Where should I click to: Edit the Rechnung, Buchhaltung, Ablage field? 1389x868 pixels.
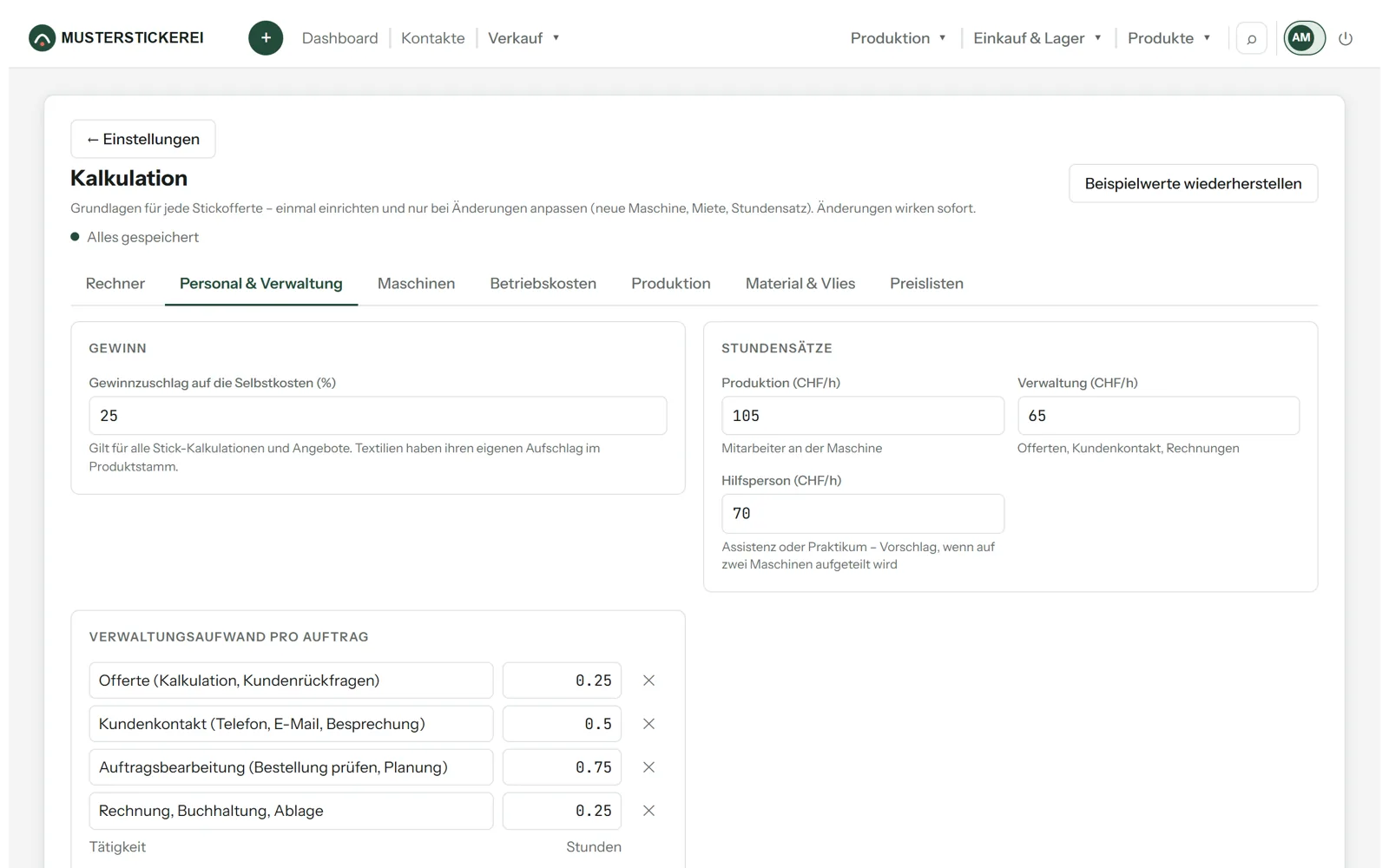[291, 811]
